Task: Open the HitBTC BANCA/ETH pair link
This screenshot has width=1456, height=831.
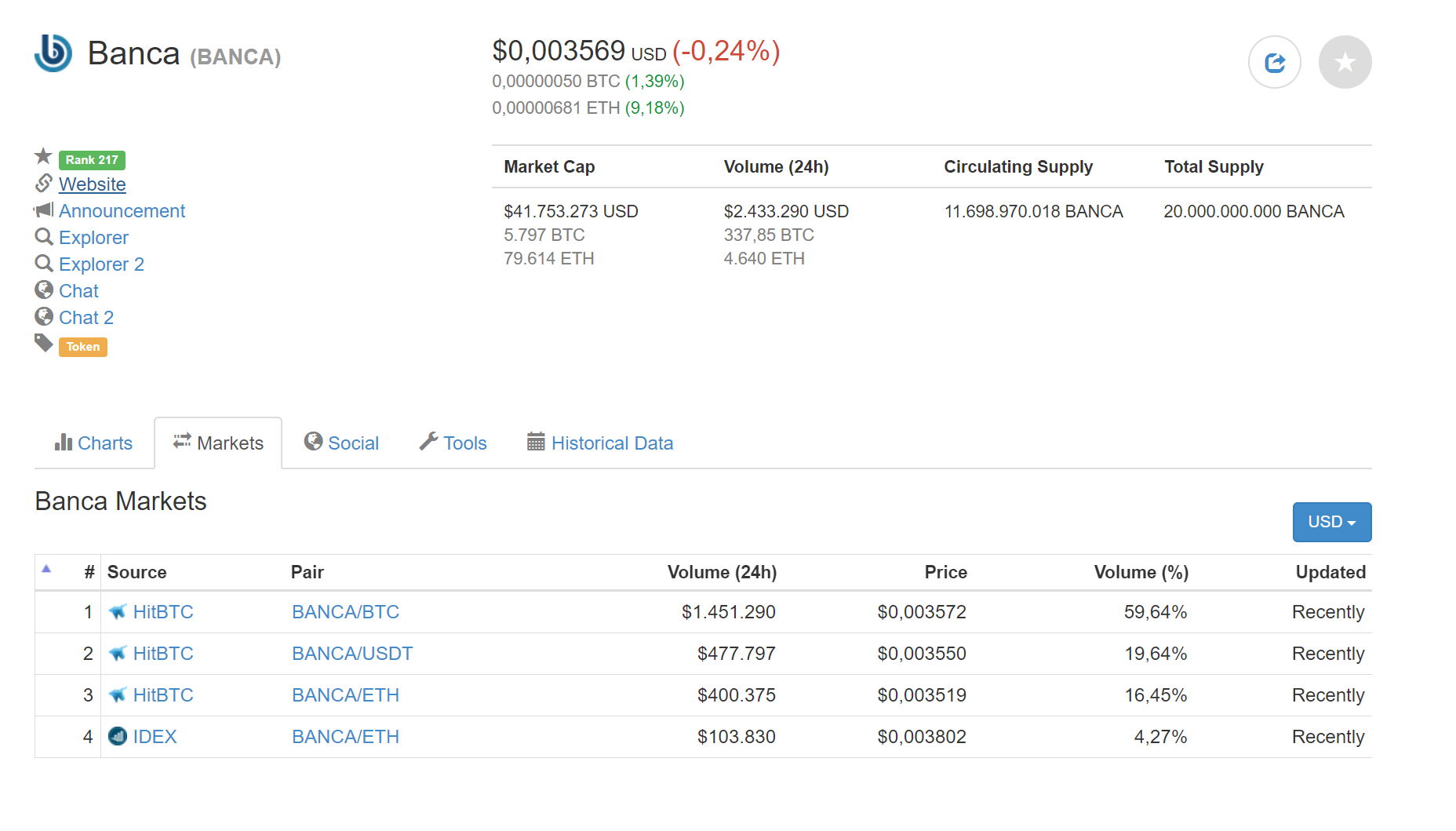Action: coord(345,695)
